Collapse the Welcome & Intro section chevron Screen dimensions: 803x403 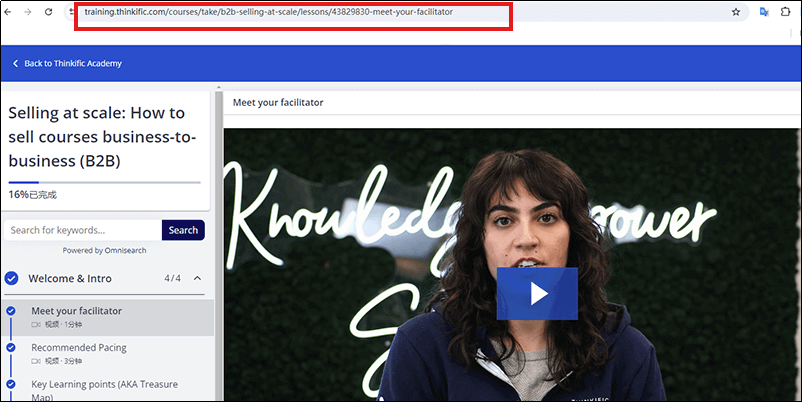(x=197, y=278)
